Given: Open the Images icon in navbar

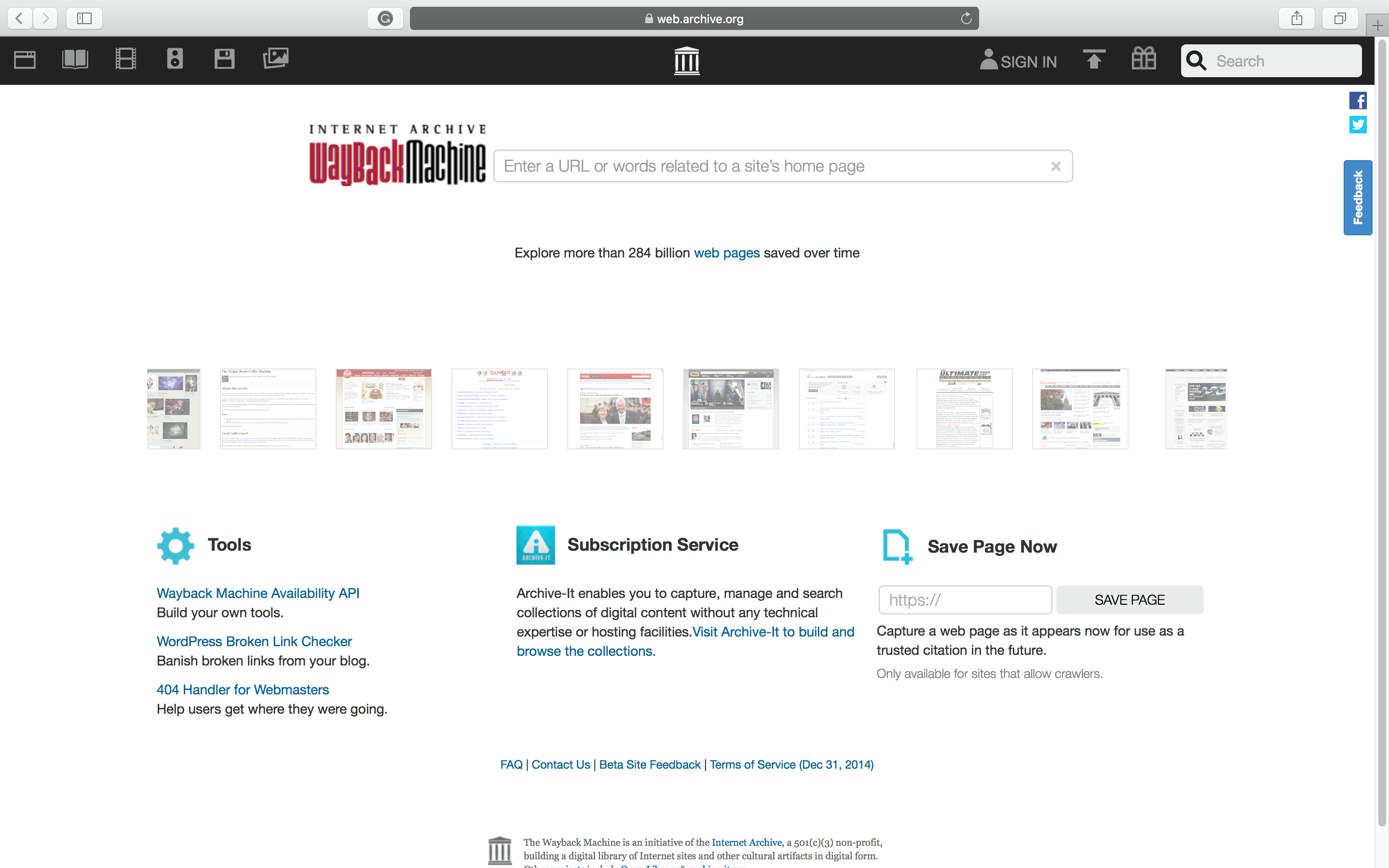Looking at the screenshot, I should click(x=275, y=58).
